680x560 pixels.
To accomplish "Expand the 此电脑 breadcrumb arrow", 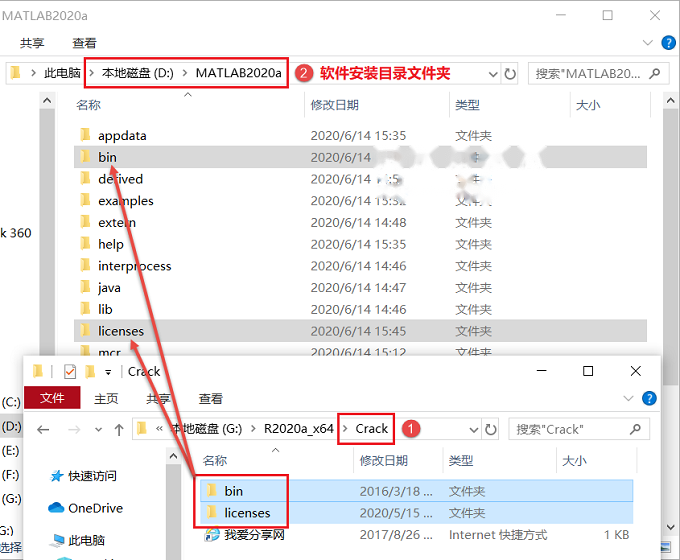I will [92, 73].
